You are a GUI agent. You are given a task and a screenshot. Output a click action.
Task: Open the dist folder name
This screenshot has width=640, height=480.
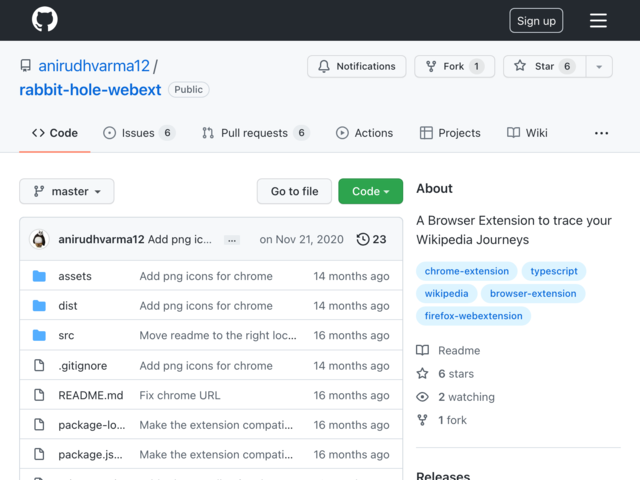coord(68,306)
